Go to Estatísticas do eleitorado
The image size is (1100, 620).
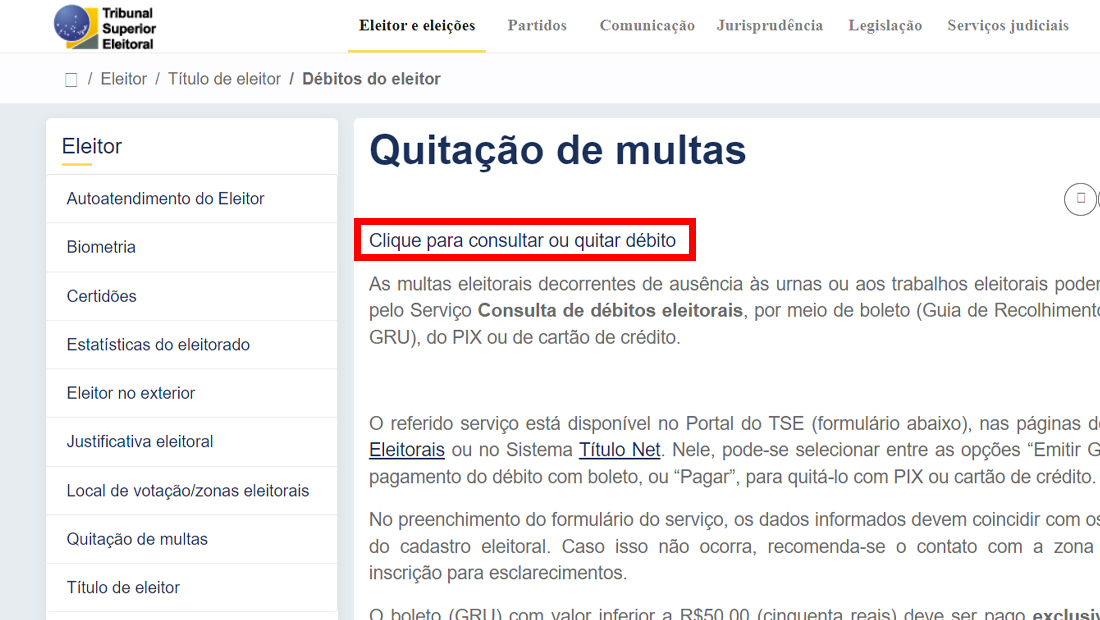[x=158, y=345]
